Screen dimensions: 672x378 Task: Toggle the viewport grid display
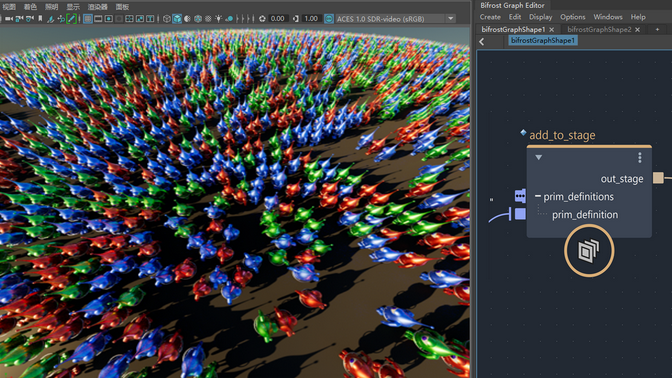[88, 19]
